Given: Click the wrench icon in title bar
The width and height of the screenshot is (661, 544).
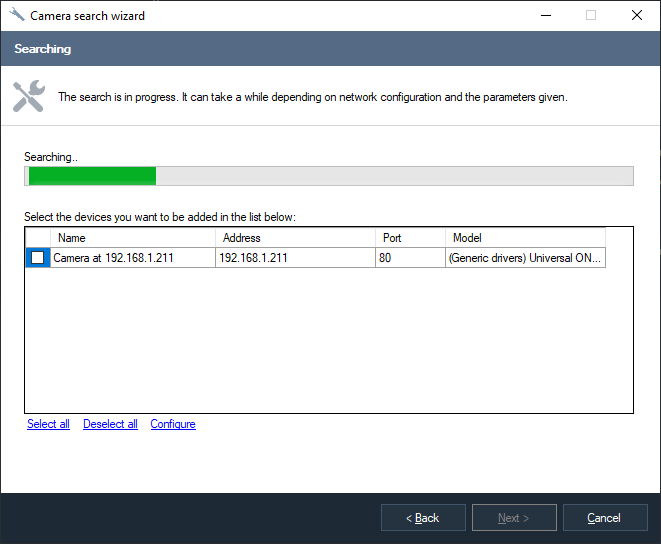Looking at the screenshot, I should [x=16, y=16].
